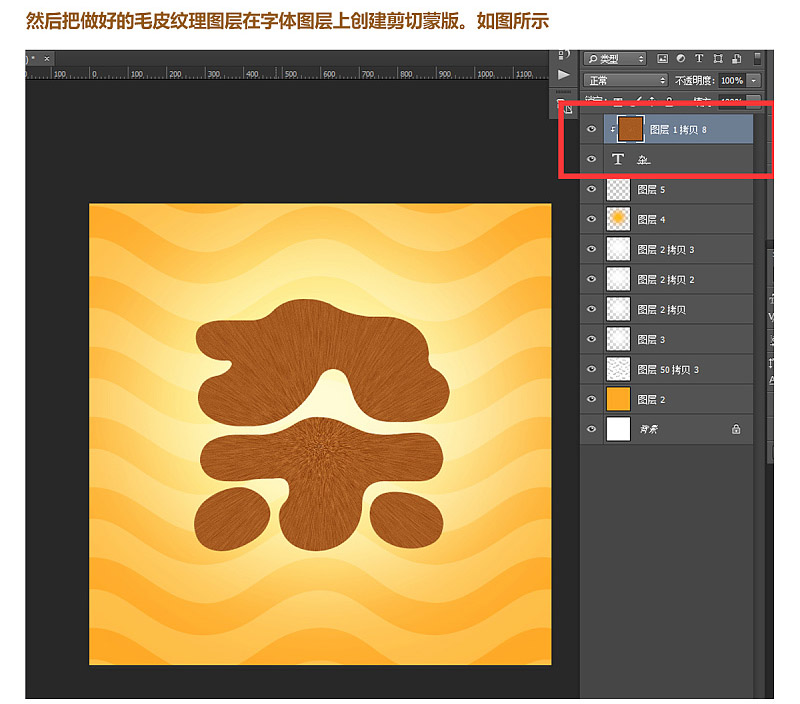
Task: Select layer name 图层 50 拷贝 3
Action: 668,369
